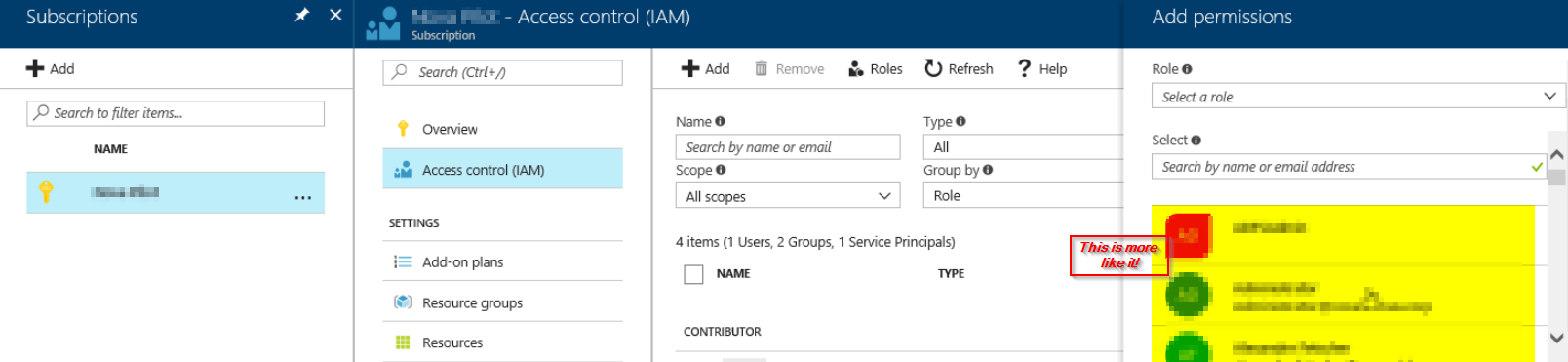Click the CONTRIBUTOR group heading
Image resolution: width=1568 pixels, height=362 pixels.
pos(723,332)
